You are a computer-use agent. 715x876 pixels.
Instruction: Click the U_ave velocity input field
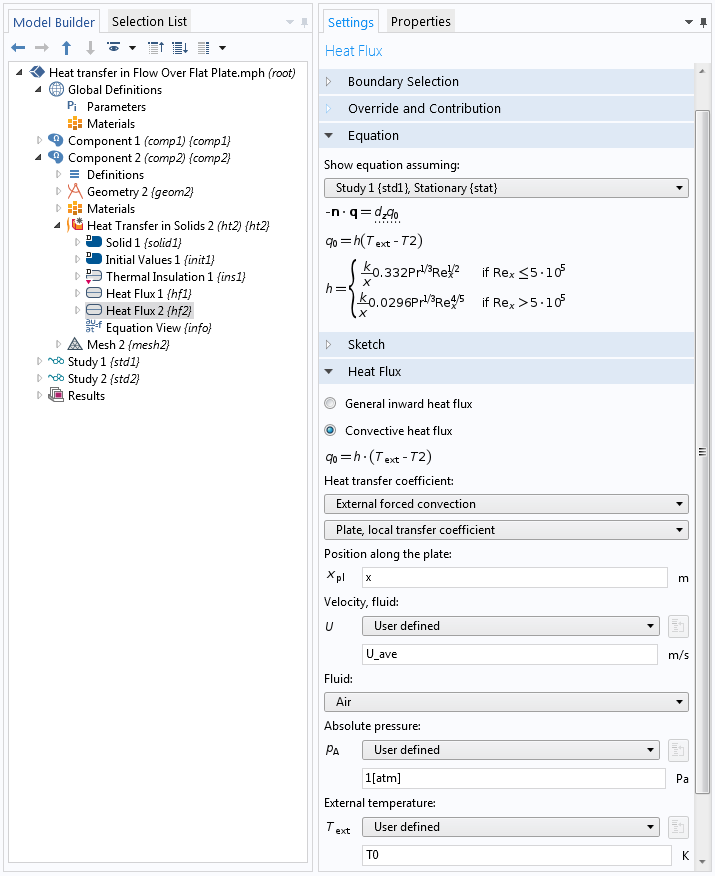[509, 654]
